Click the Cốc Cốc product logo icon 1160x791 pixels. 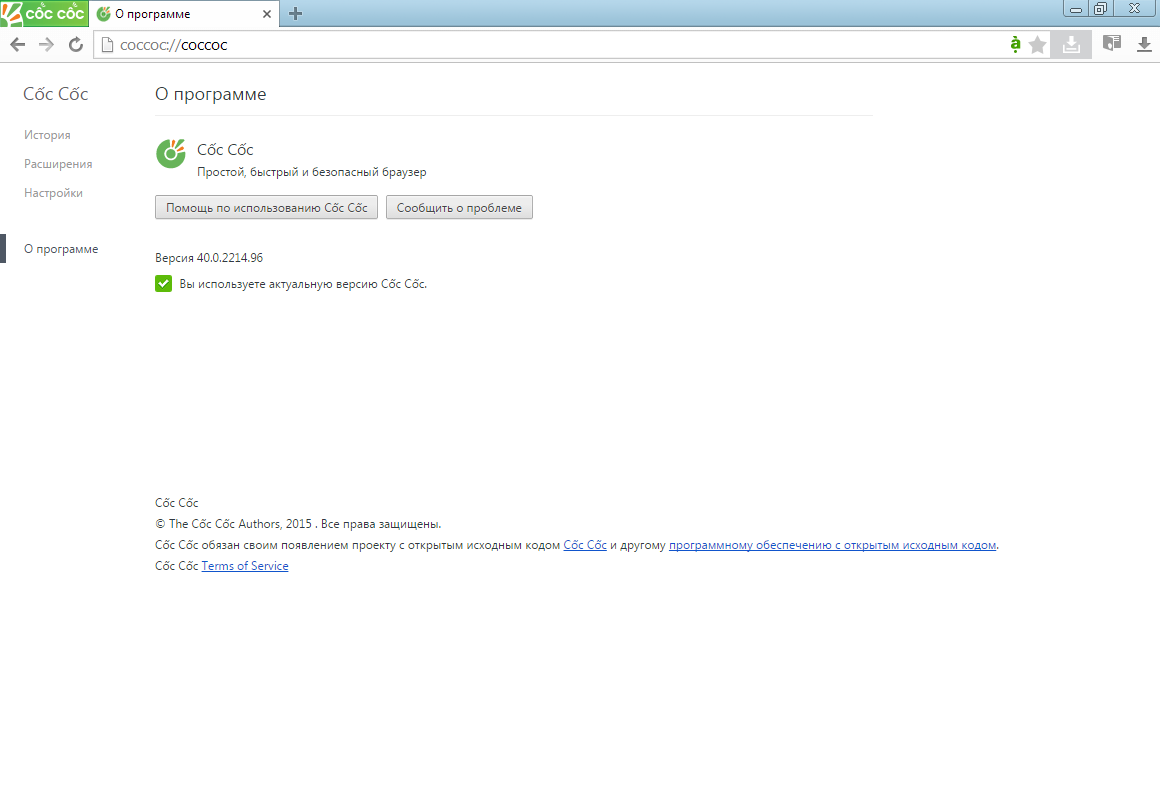click(171, 153)
